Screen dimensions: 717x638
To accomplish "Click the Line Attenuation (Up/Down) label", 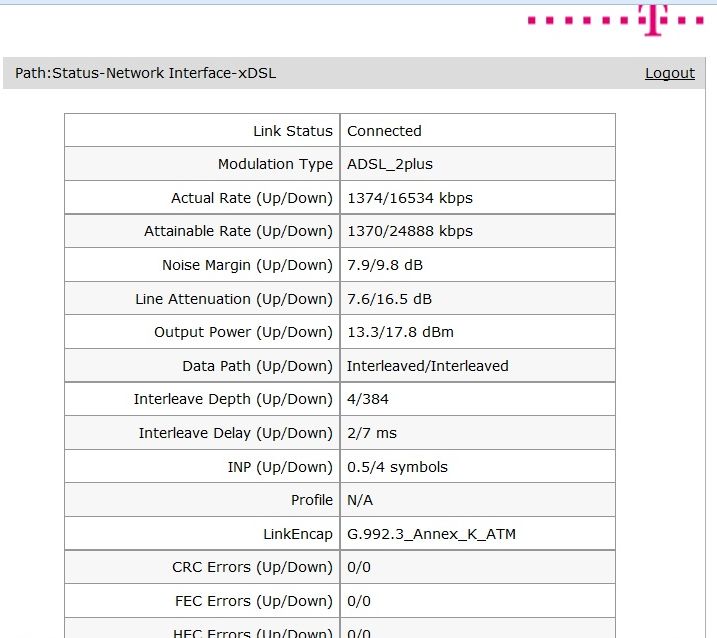I will 233,299.
